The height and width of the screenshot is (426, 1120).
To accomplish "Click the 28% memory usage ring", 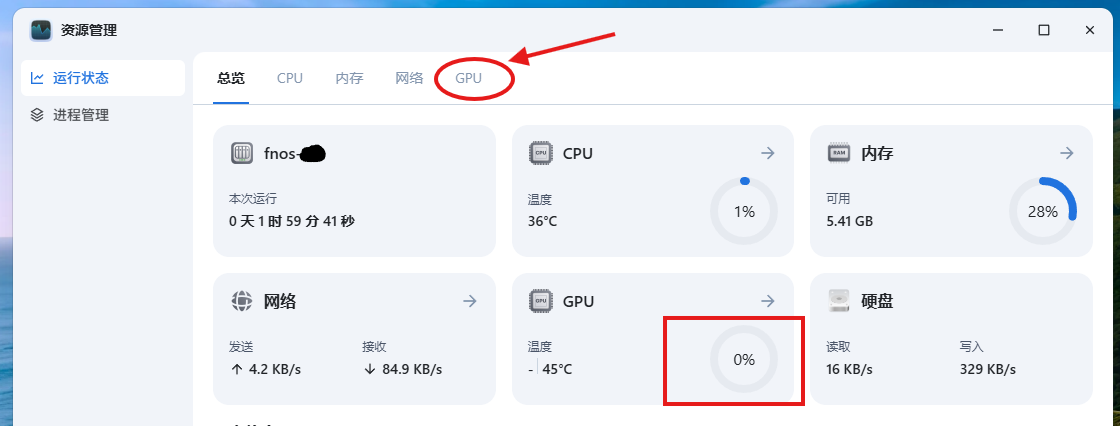I will pyautogui.click(x=1043, y=212).
